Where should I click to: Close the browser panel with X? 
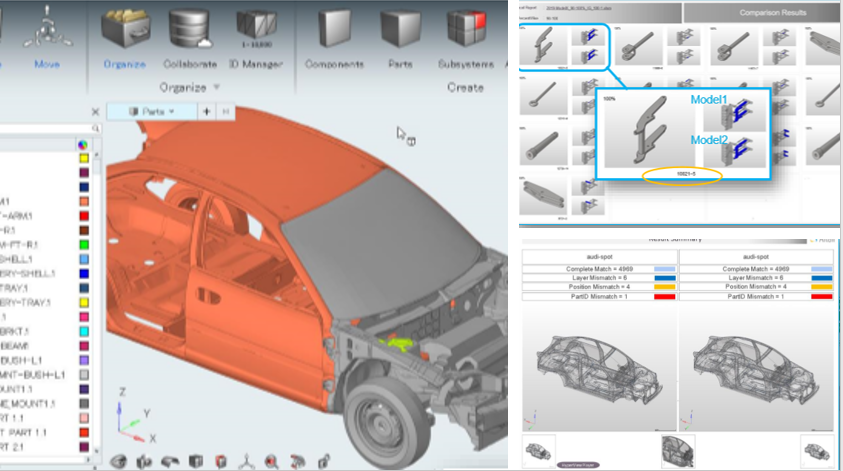click(x=95, y=112)
